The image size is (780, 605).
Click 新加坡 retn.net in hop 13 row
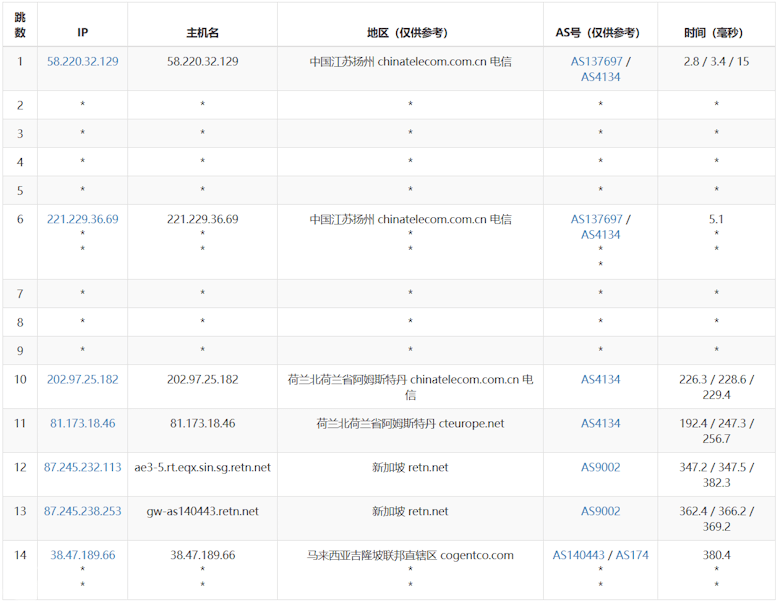410,510
